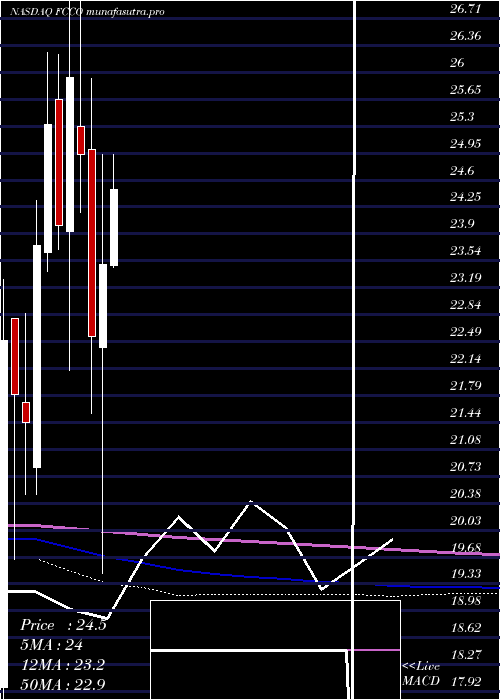Click the white zigzag line peak near 20.38
The height and width of the screenshot is (700, 500).
[251, 502]
